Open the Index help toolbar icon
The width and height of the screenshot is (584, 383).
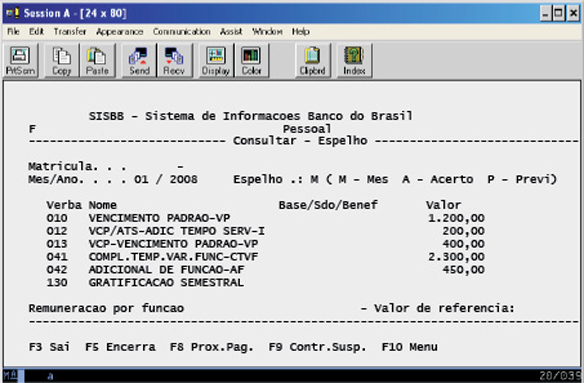point(354,60)
